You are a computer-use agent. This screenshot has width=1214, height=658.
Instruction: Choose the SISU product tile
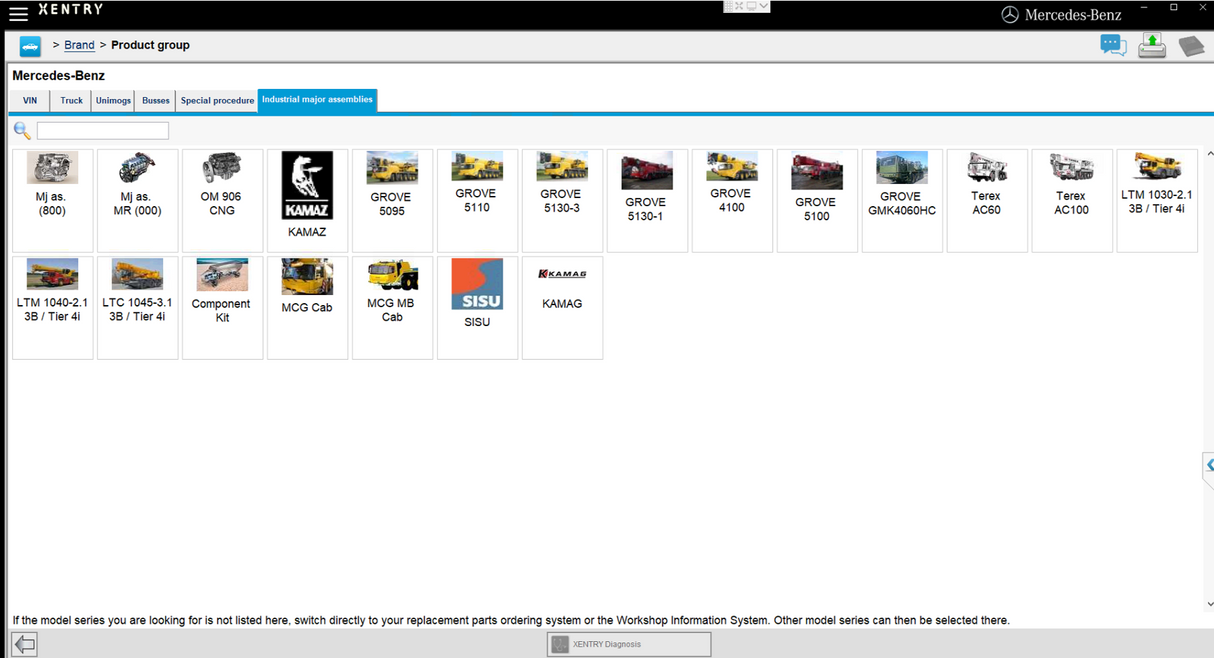[477, 307]
